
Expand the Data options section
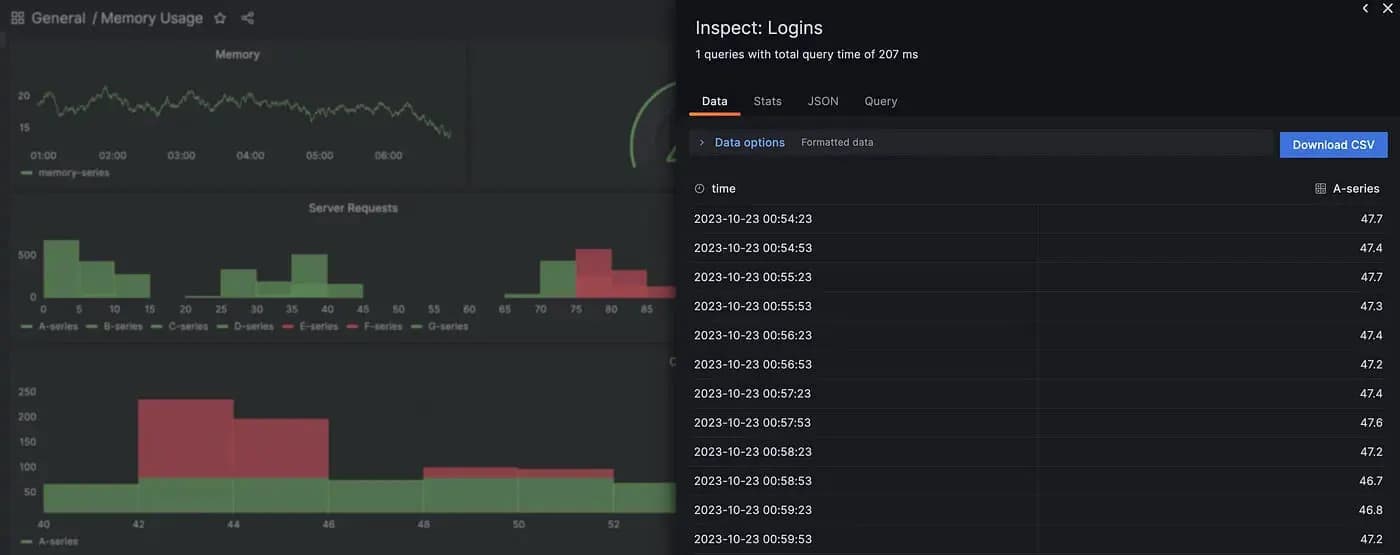[702, 143]
